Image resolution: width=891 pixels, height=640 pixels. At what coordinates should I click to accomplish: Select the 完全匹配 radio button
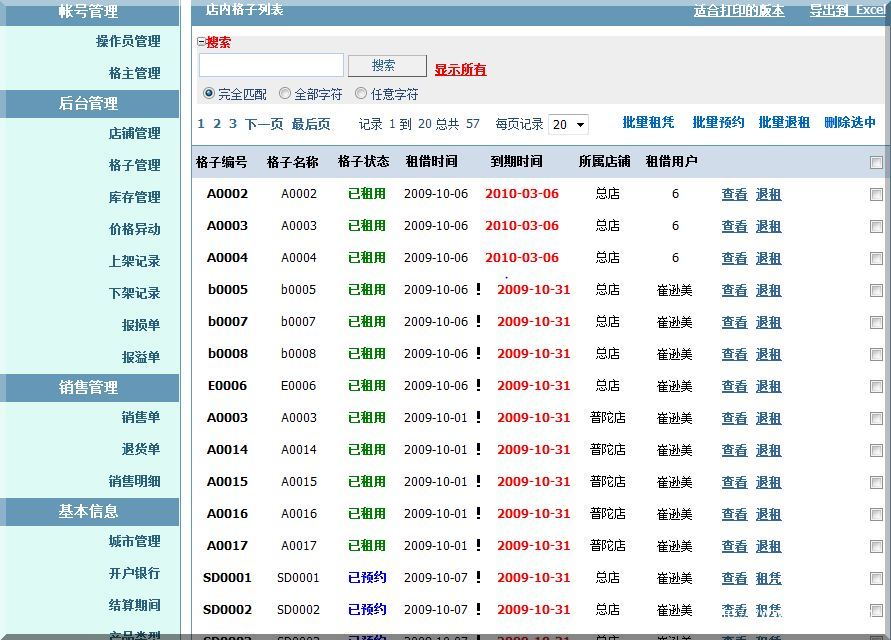click(x=209, y=93)
